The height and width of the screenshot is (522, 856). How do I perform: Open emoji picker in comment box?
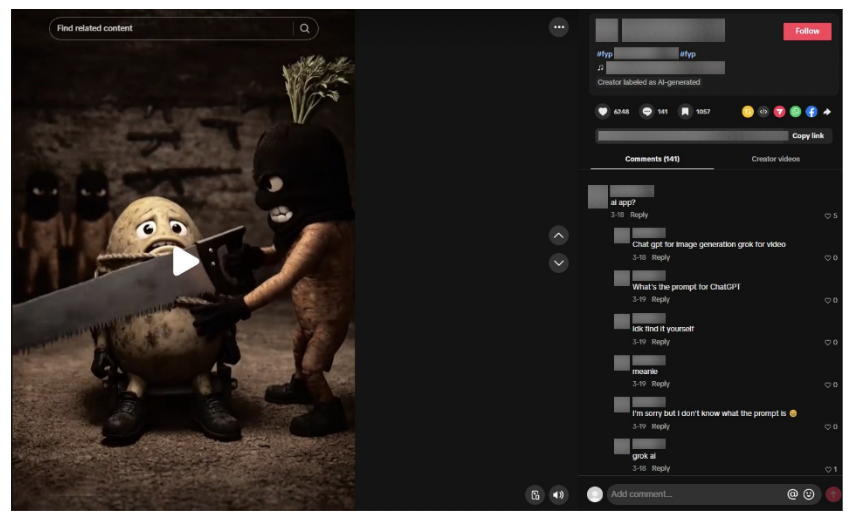pyautogui.click(x=809, y=494)
